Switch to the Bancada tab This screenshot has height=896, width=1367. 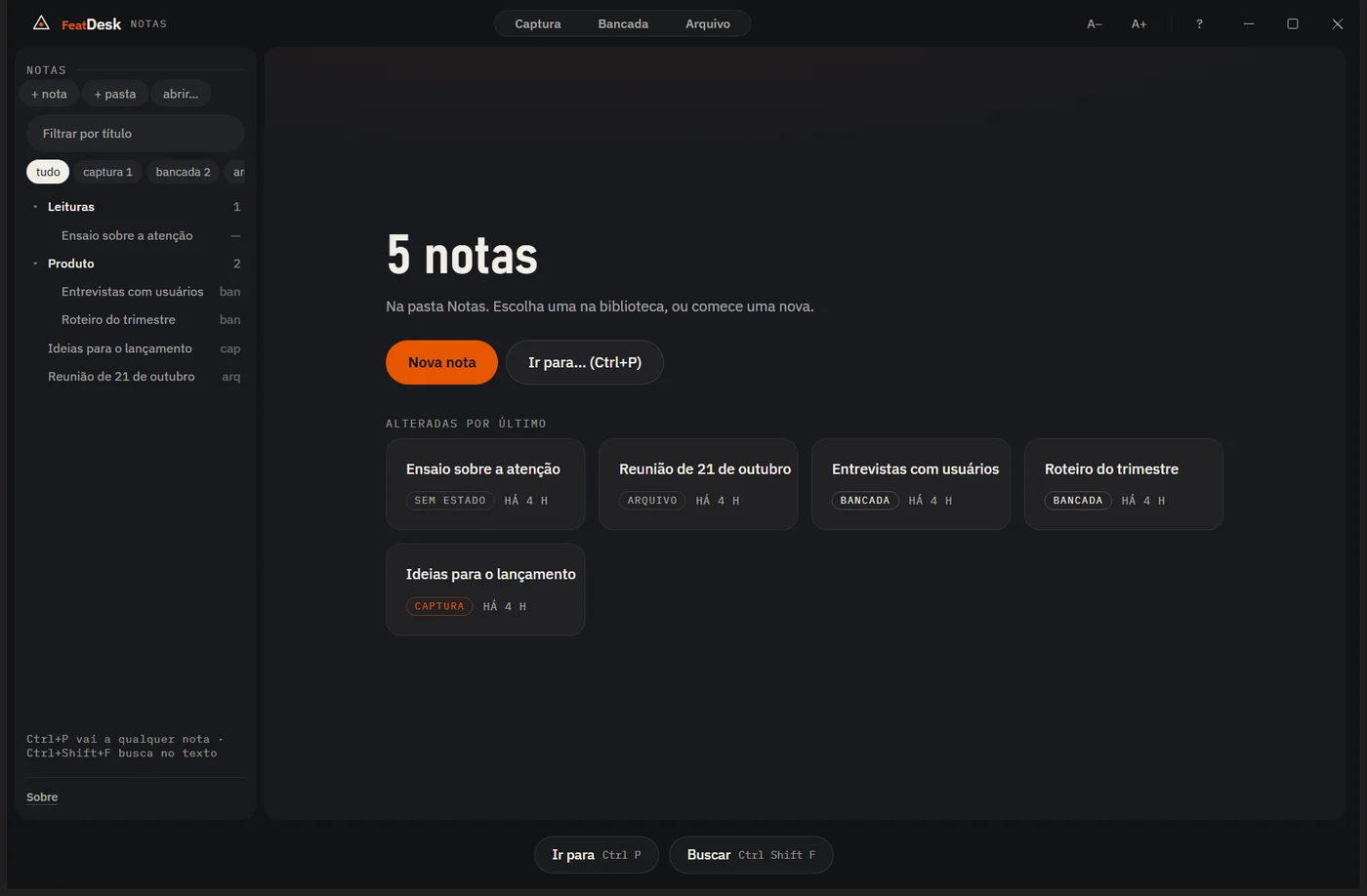(623, 23)
